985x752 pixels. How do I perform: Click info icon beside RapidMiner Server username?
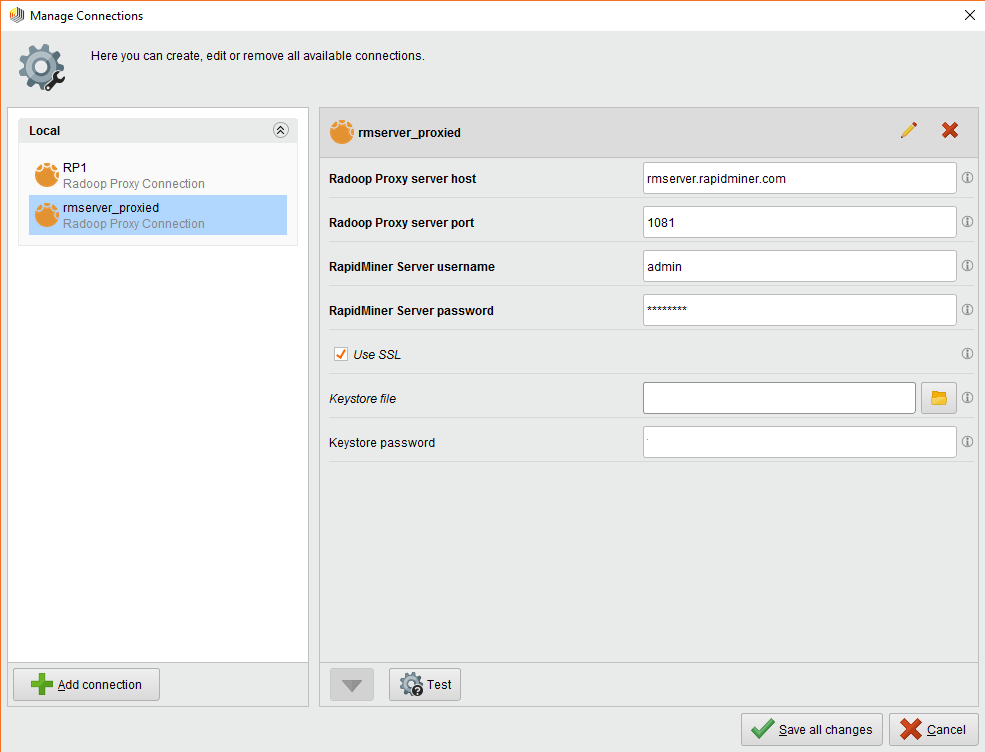click(x=967, y=266)
